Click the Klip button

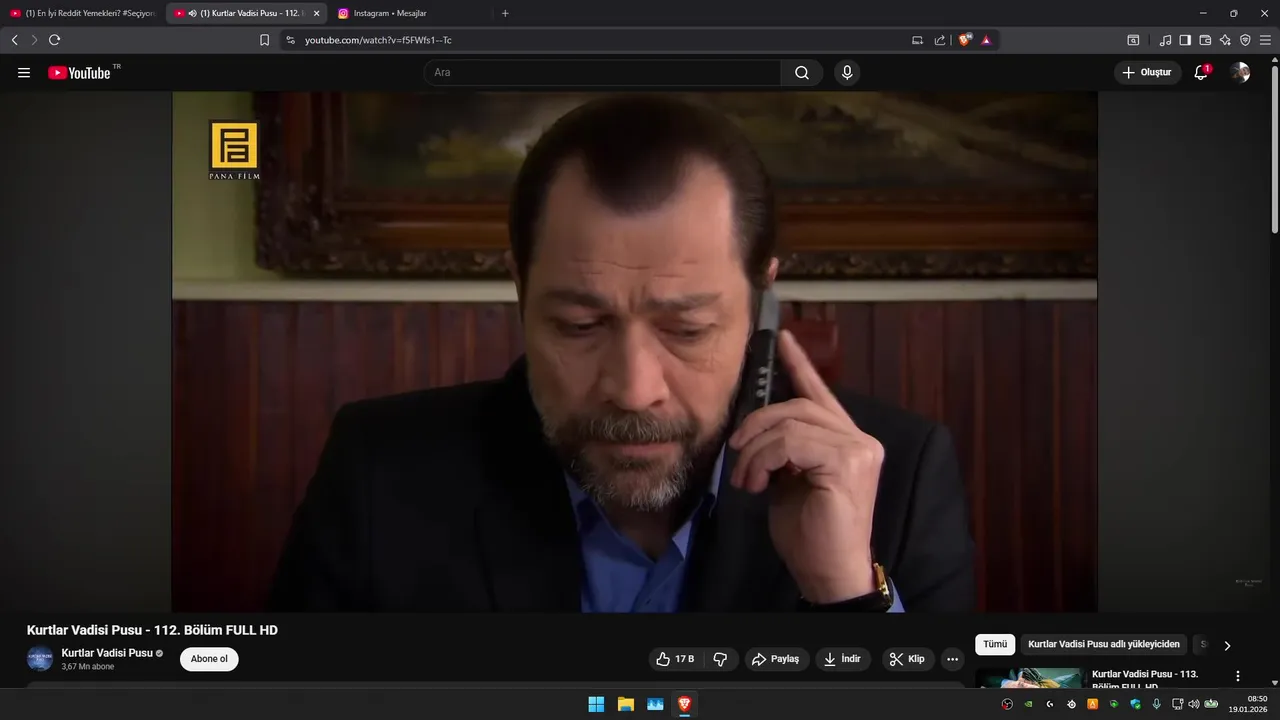click(x=908, y=659)
